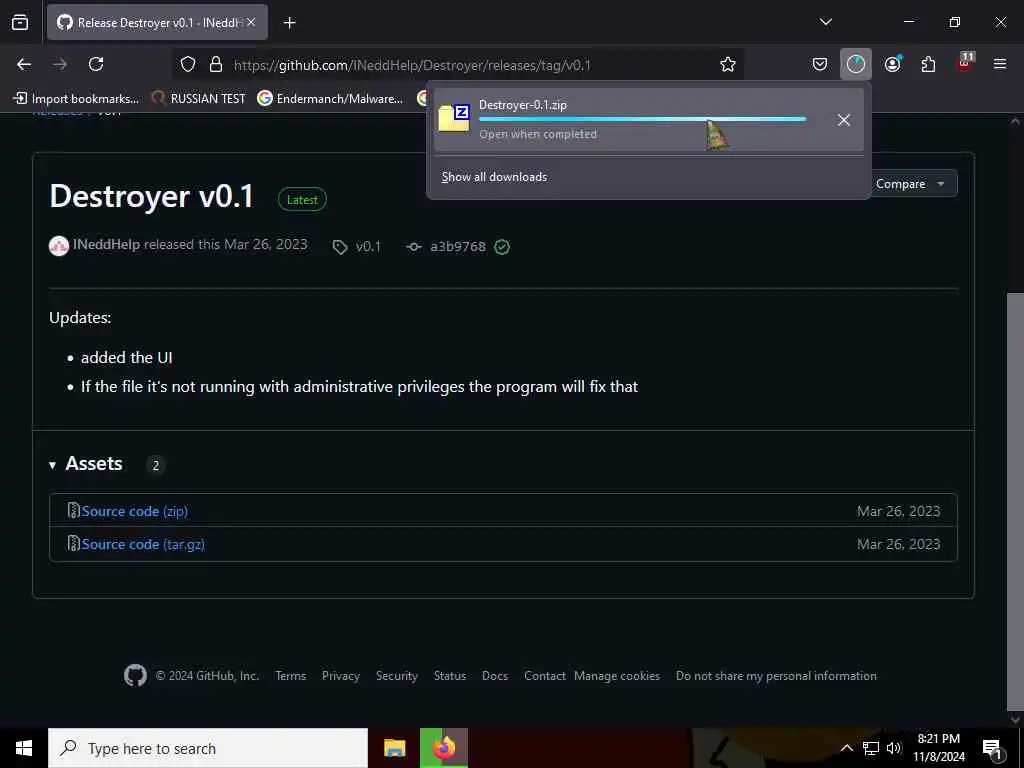Viewport: 1024px width, 768px height.
Task: Go forward one page in browser history
Action: 60,64
